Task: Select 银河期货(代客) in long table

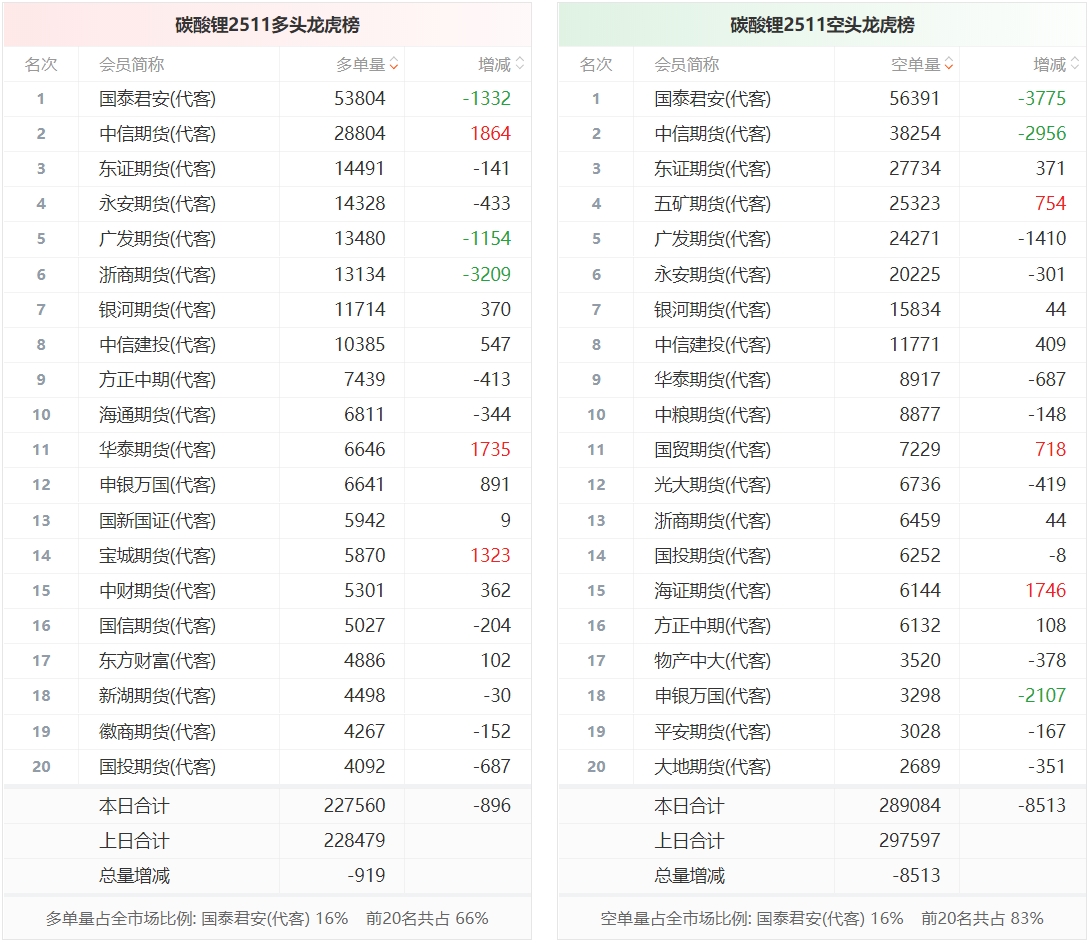Action: (157, 309)
